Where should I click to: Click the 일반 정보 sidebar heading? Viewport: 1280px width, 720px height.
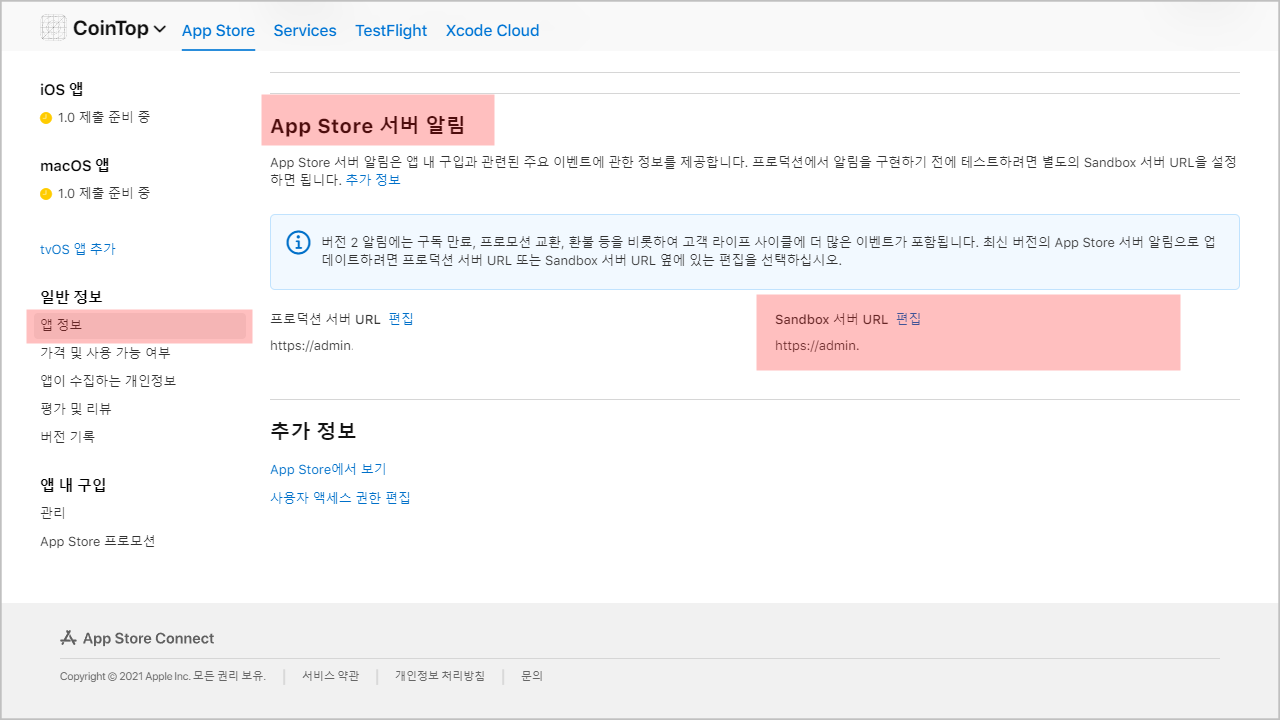tap(71, 297)
